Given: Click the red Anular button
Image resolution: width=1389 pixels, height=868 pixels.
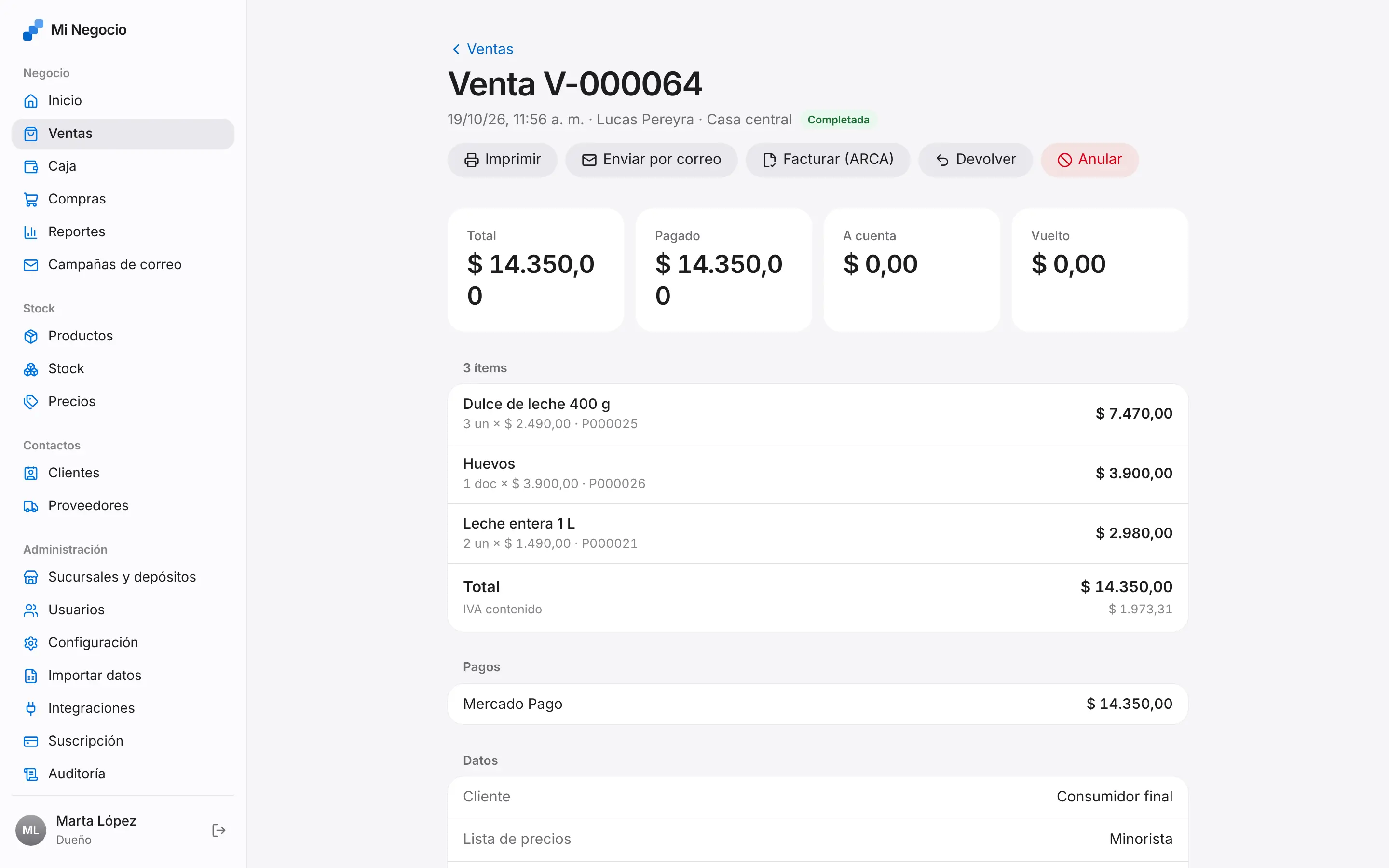Looking at the screenshot, I should pyautogui.click(x=1090, y=160).
